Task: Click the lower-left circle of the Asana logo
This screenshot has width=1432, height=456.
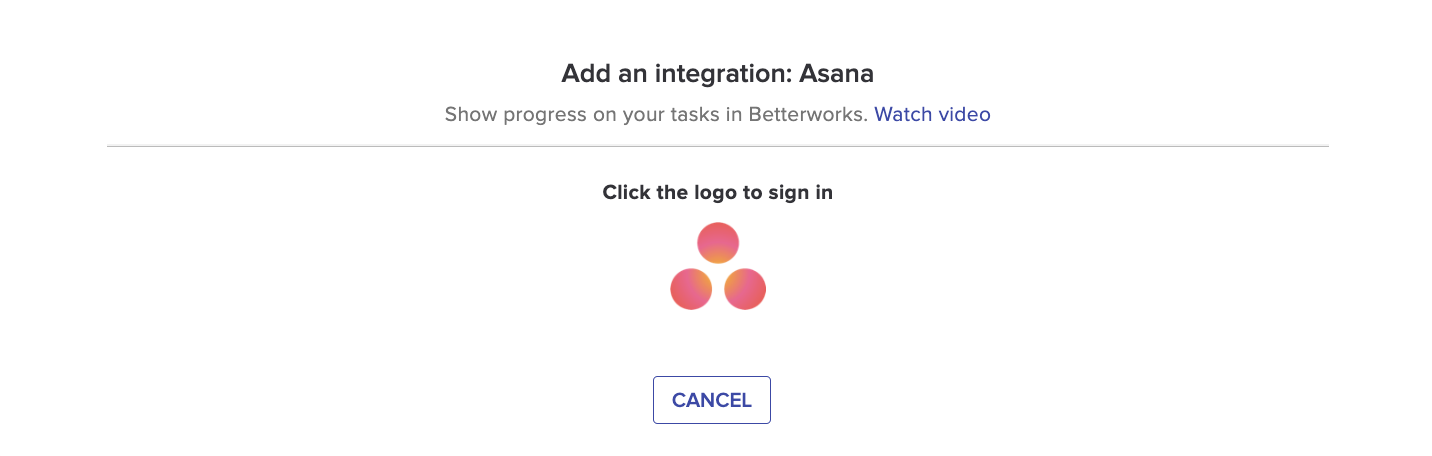Action: pos(691,289)
